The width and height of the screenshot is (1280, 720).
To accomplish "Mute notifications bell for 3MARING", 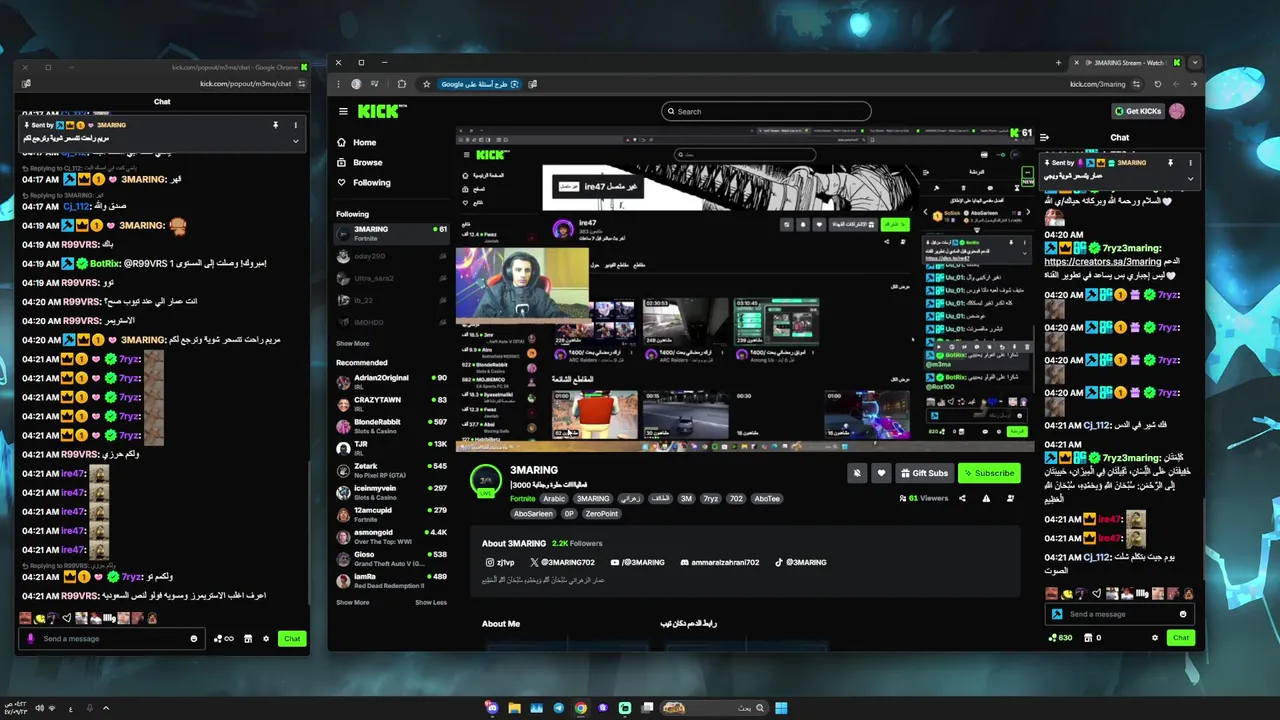I will pos(857,473).
